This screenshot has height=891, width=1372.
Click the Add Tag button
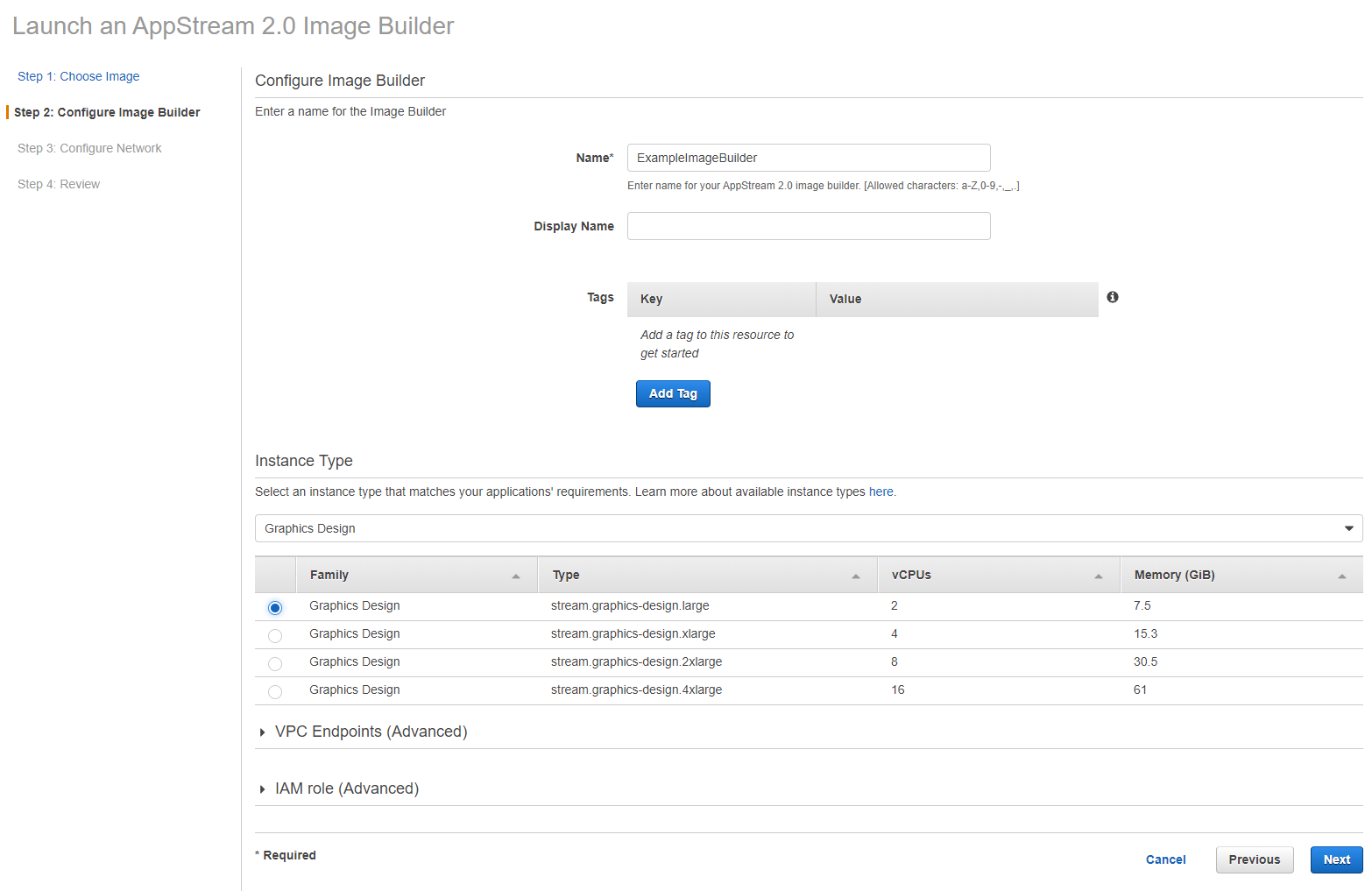click(672, 393)
